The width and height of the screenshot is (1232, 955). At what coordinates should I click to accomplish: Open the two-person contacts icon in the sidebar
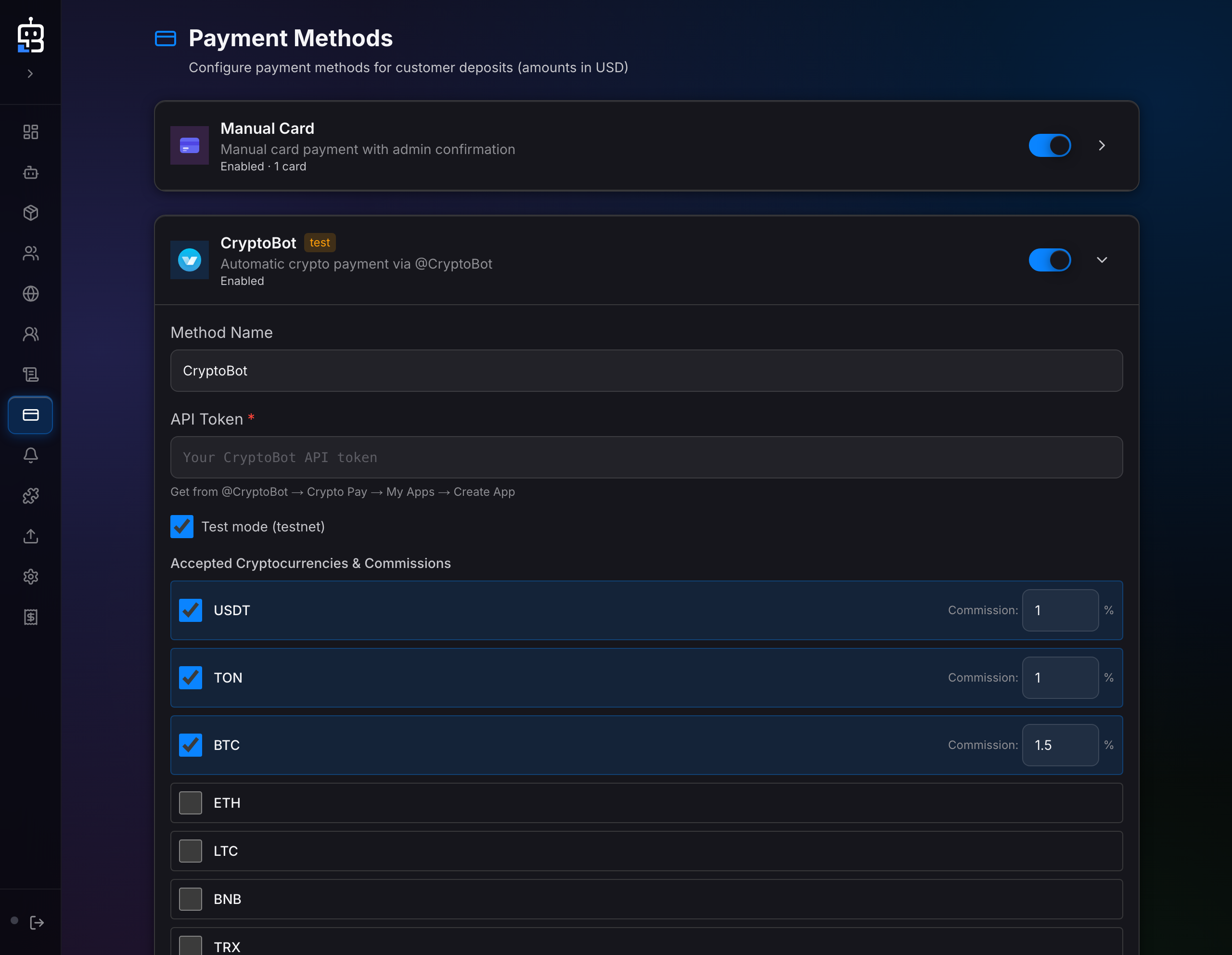click(30, 334)
